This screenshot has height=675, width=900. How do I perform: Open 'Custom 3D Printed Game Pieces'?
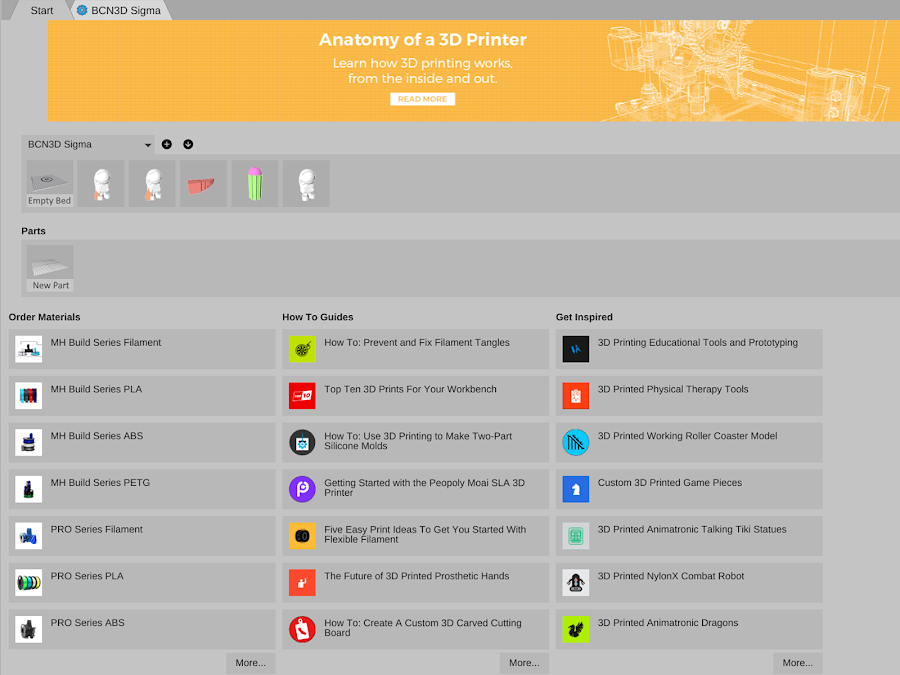pyautogui.click(x=670, y=483)
